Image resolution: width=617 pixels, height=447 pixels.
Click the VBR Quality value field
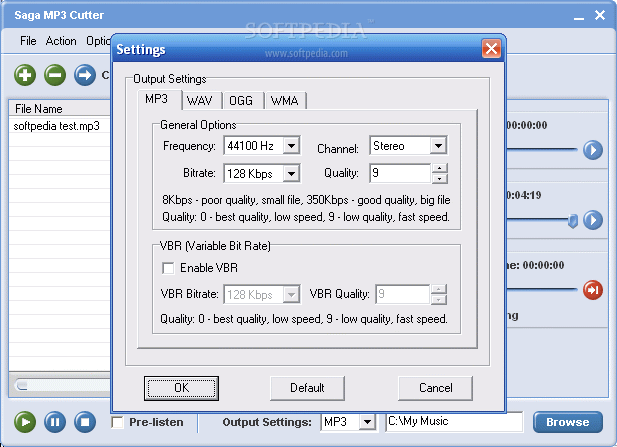click(402, 294)
